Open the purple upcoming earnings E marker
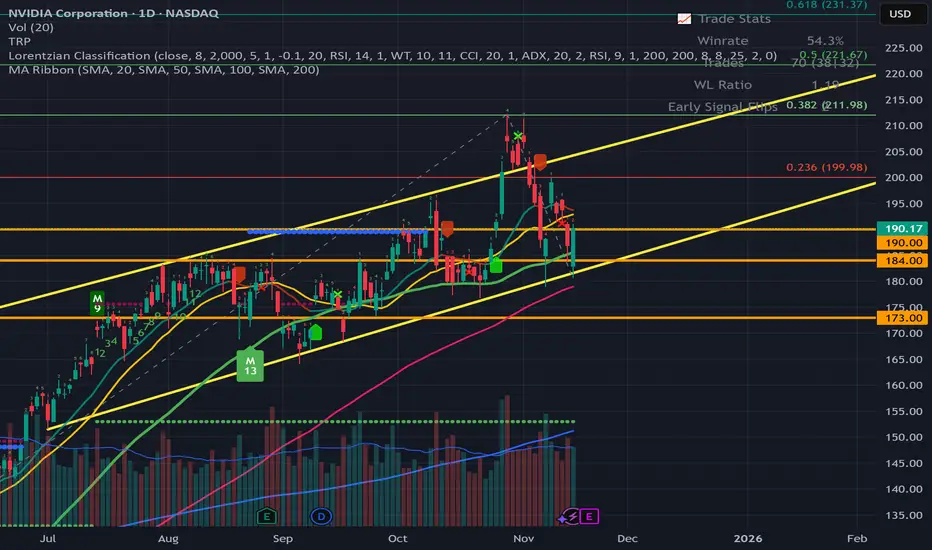 coord(589,516)
